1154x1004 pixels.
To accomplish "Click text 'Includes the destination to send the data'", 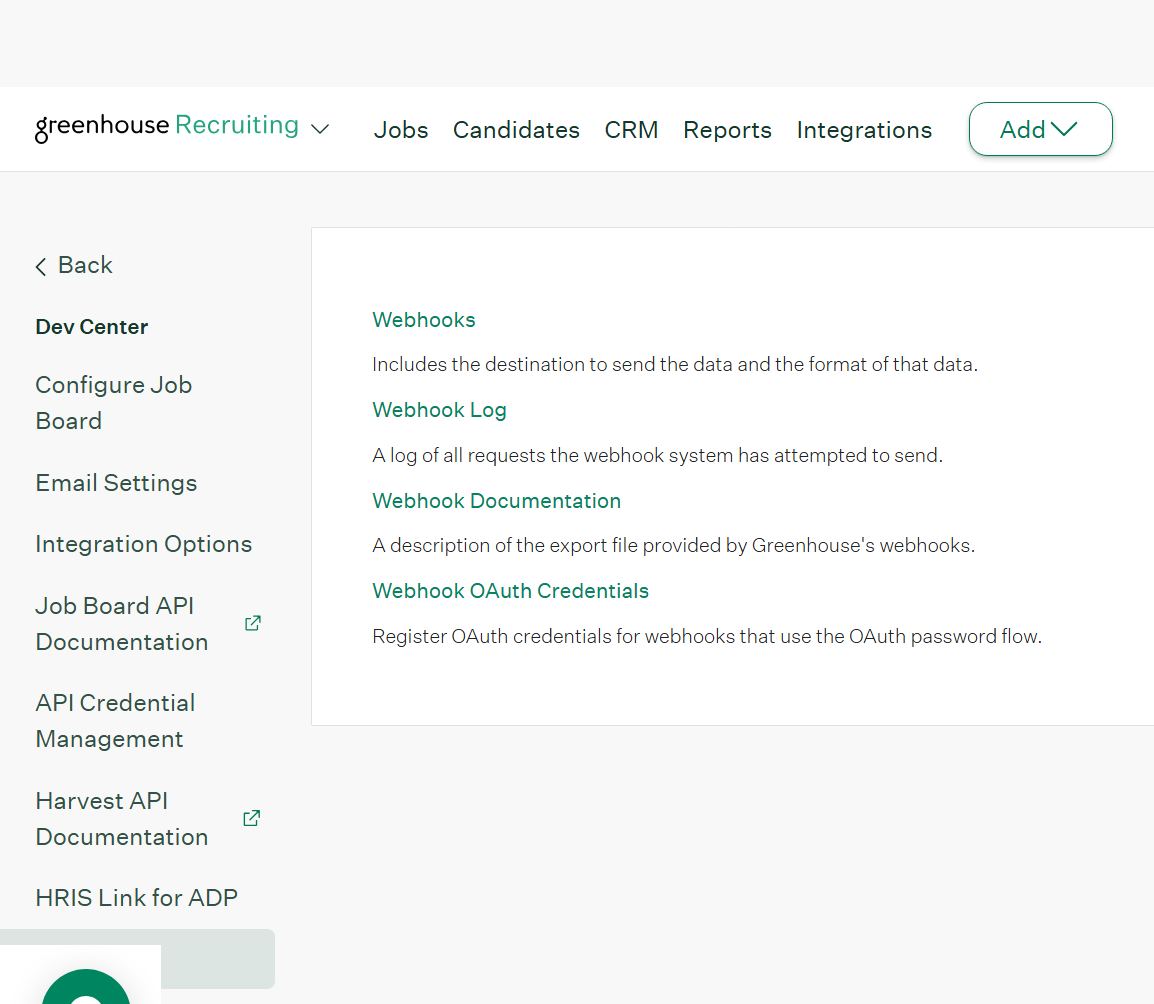I will [x=553, y=364].
